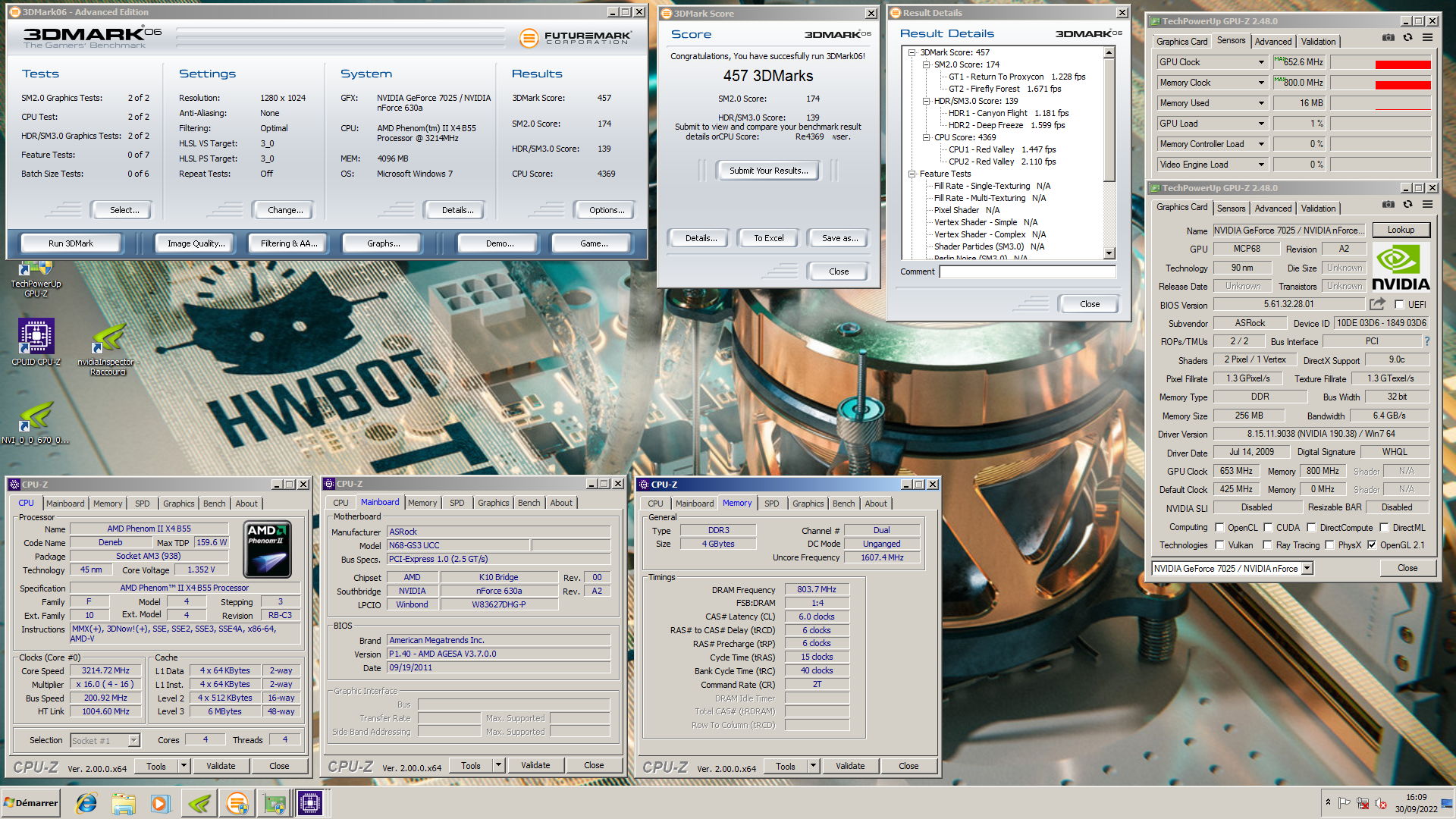
Task: Open GPU selection dropdown at GPU-Z bottom
Action: point(1307,569)
